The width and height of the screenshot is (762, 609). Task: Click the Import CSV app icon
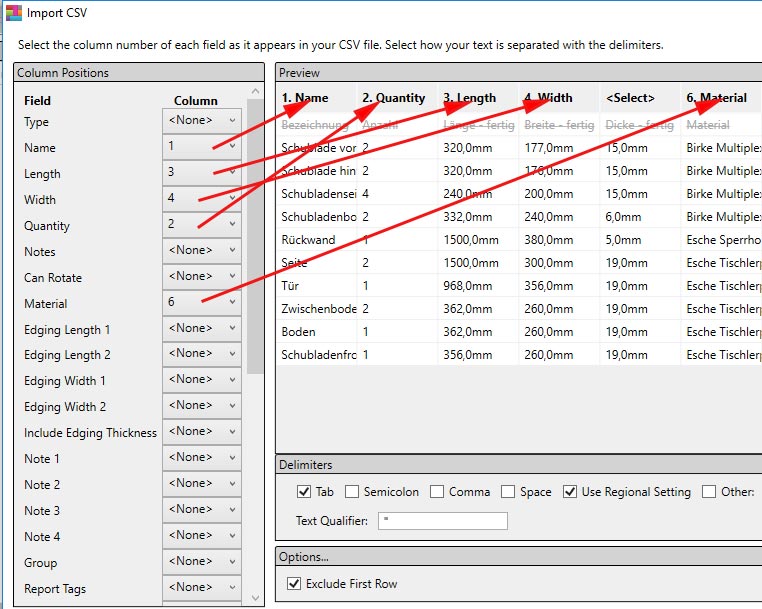click(14, 13)
